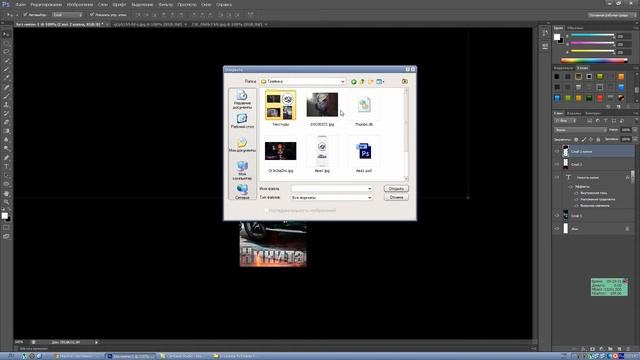Select the Thumbs.db file

coord(364,109)
